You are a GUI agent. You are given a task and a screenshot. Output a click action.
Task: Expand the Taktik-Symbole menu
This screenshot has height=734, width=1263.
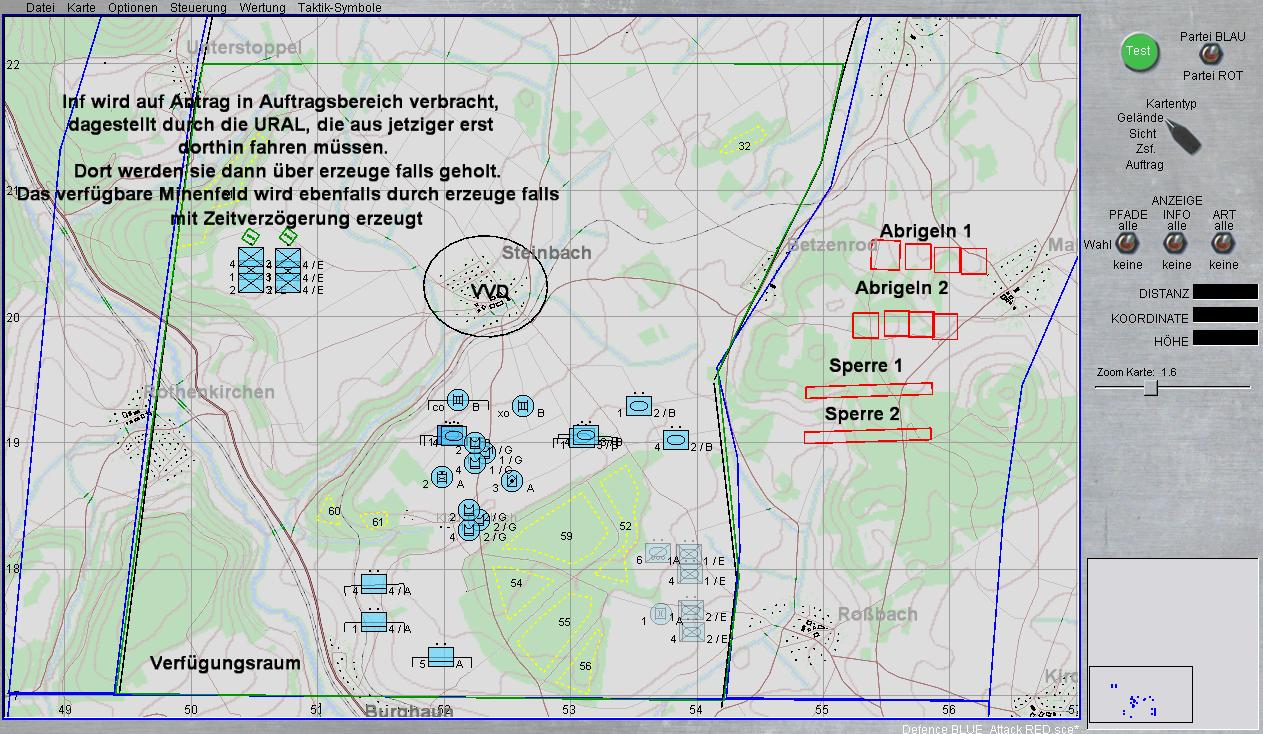[339, 7]
